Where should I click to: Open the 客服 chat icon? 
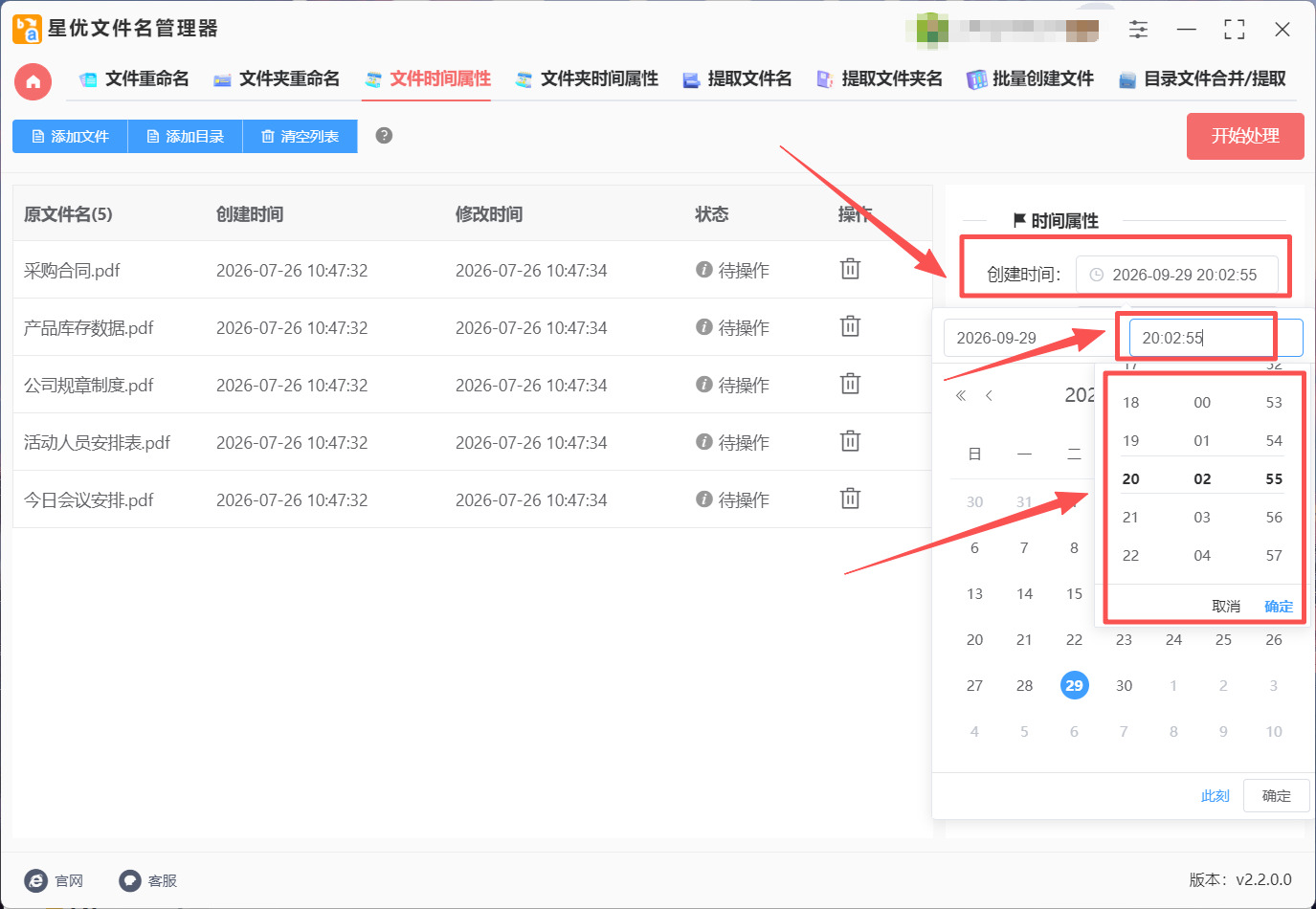[130, 880]
